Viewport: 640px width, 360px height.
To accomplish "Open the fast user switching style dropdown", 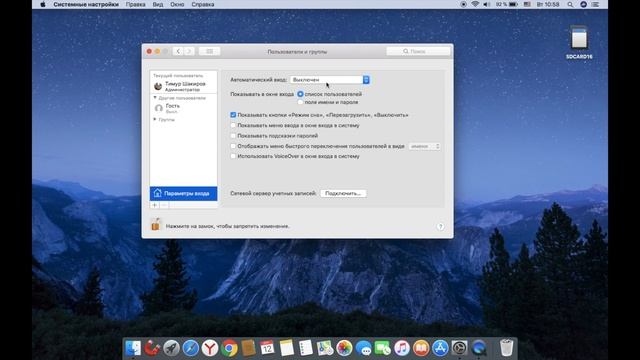I will tap(424, 146).
